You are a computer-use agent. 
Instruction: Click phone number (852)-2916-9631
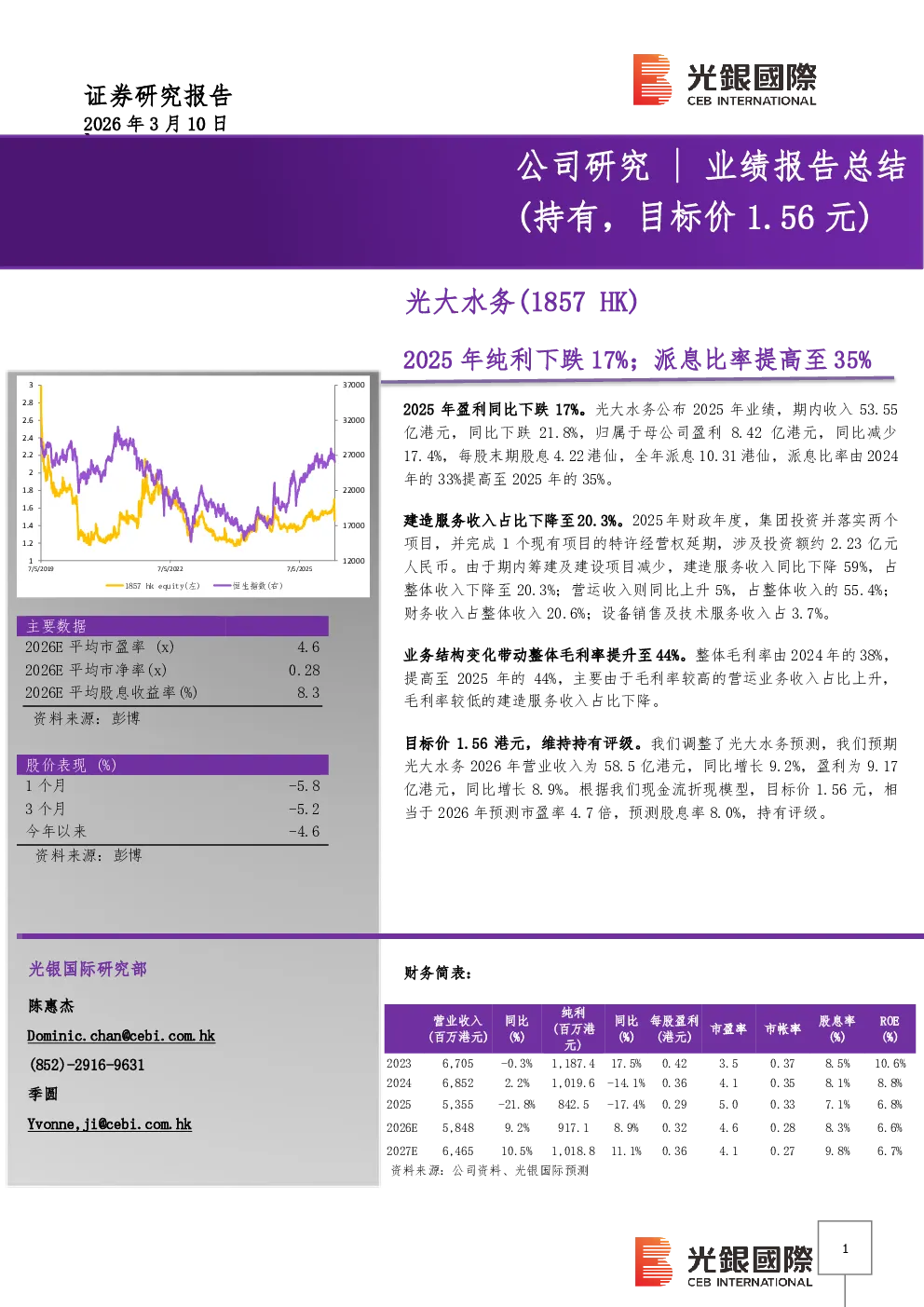pos(87,1065)
